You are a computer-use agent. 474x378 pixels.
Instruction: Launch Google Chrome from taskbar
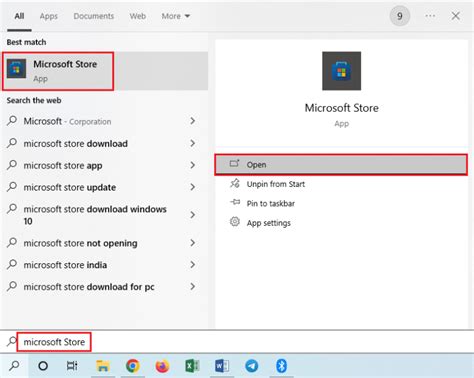[x=133, y=366]
